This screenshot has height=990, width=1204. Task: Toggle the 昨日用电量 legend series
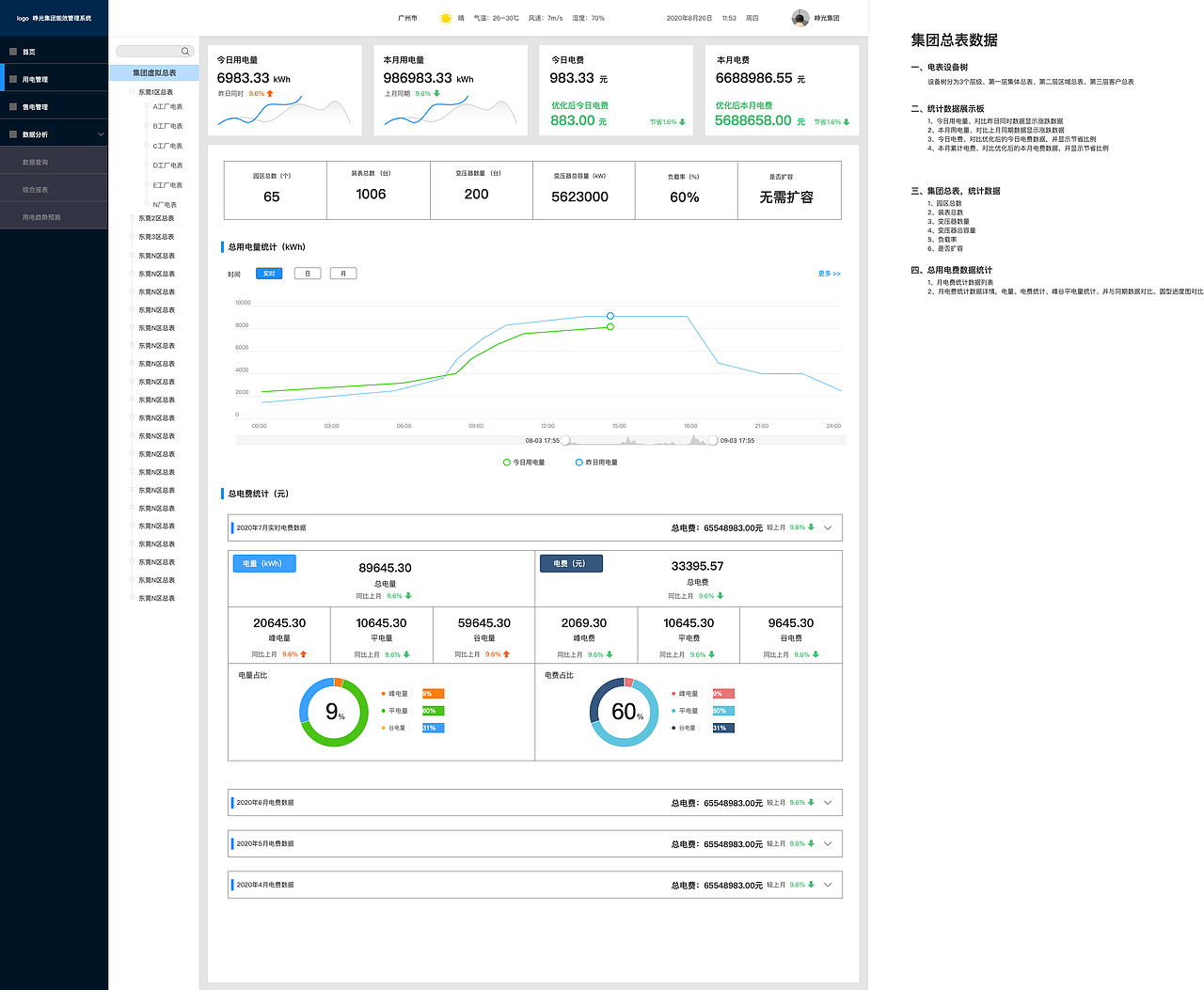click(596, 463)
